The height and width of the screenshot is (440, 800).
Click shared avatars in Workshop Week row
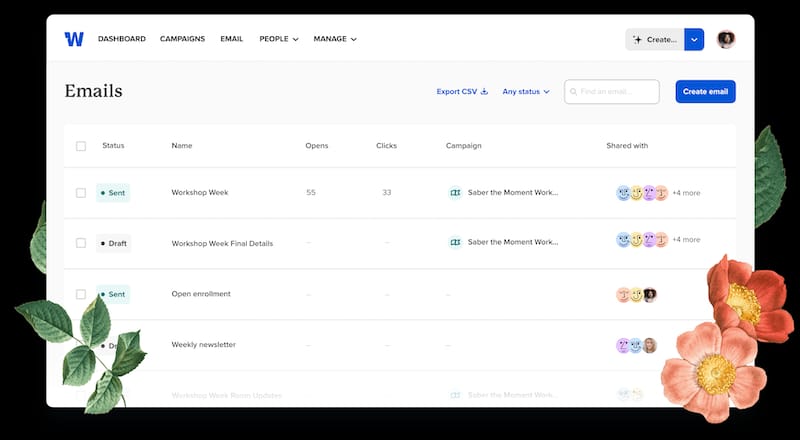642,192
